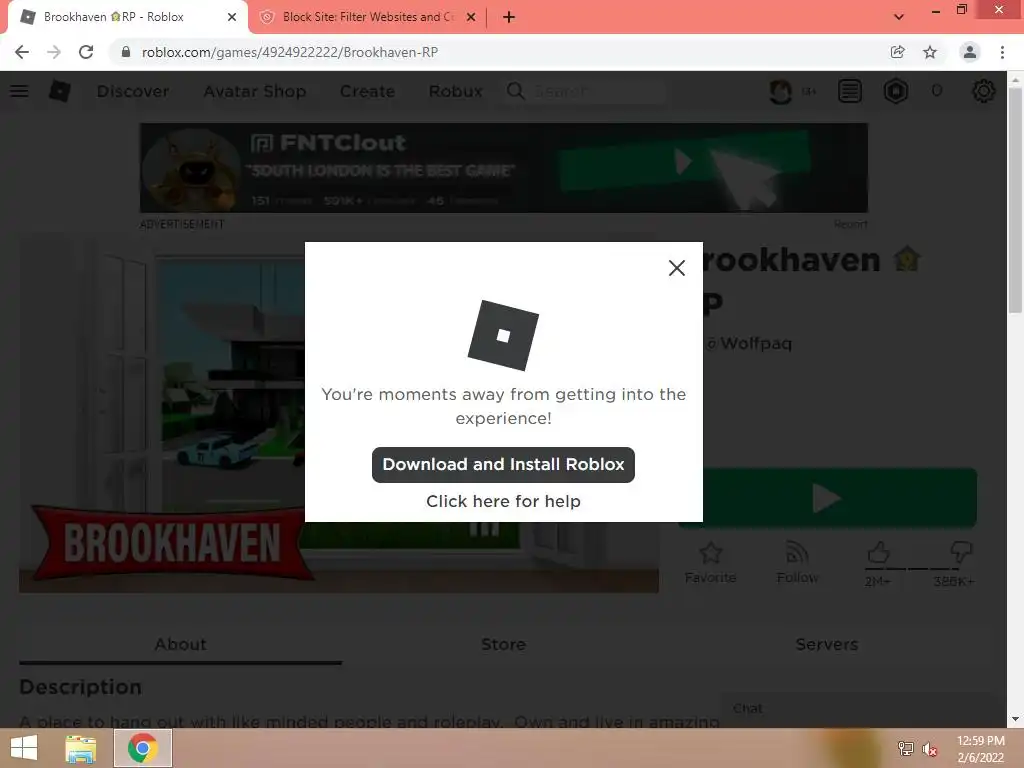Image resolution: width=1024 pixels, height=768 pixels.
Task: Open Chrome three-dot menu
Action: click(x=1002, y=52)
